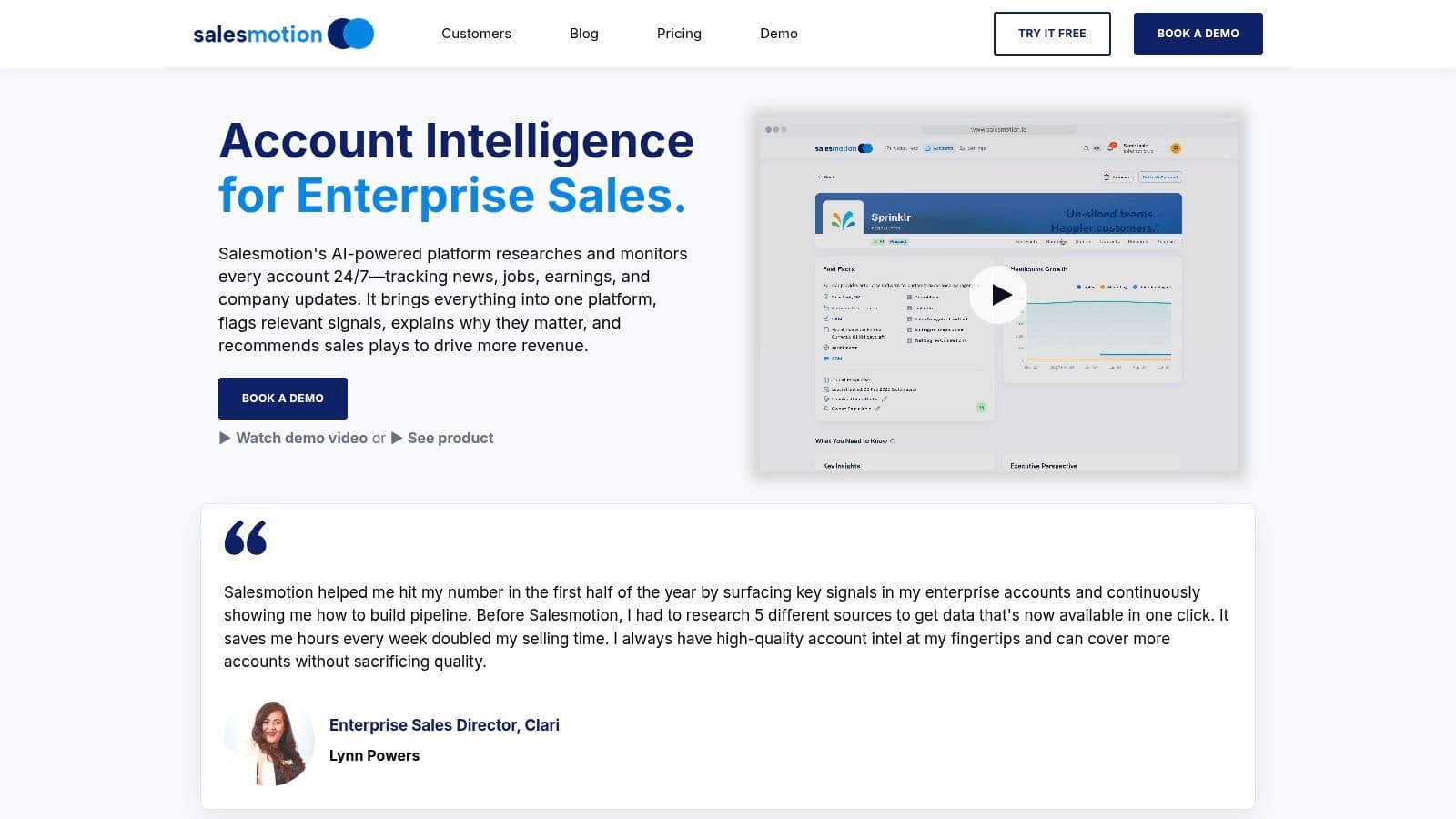Click the Salesmotion logo in the header

click(x=283, y=34)
